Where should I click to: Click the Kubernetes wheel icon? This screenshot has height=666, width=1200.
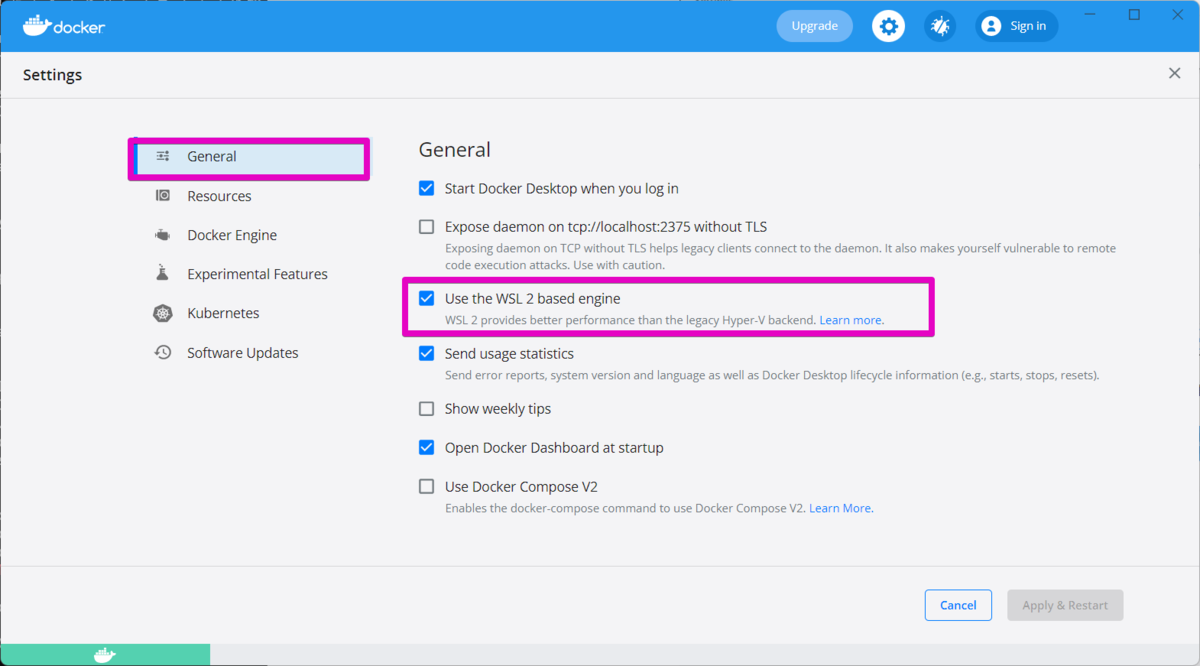[x=163, y=313]
